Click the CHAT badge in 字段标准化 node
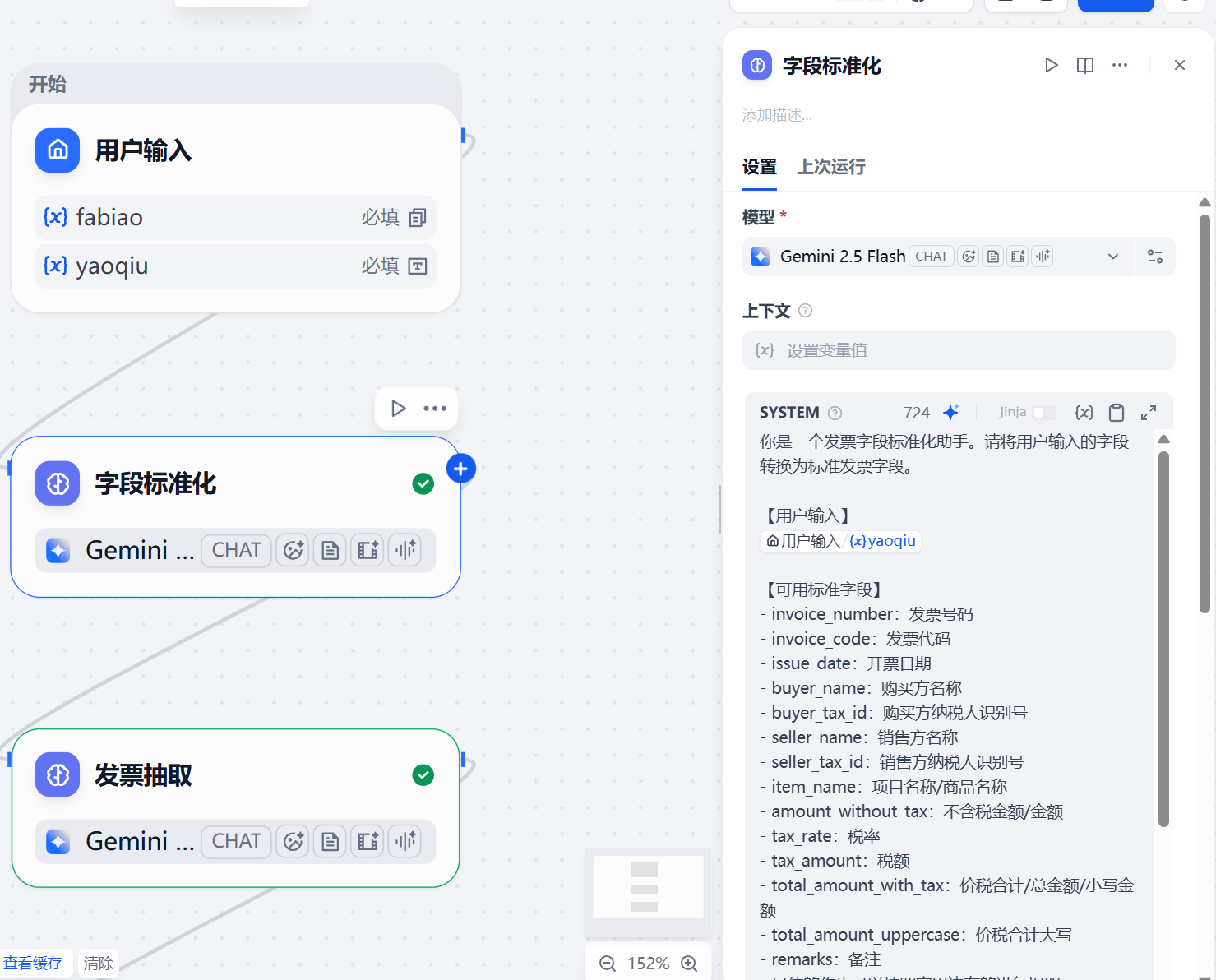This screenshot has width=1216, height=980. coord(237,550)
